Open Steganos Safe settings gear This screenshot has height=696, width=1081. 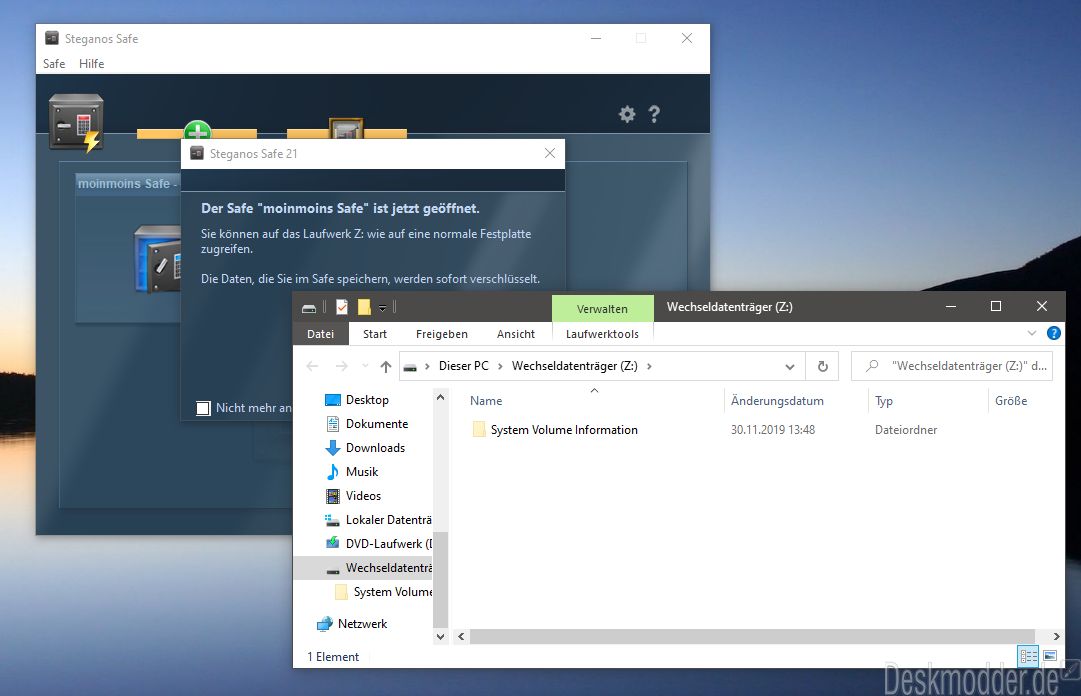627,114
